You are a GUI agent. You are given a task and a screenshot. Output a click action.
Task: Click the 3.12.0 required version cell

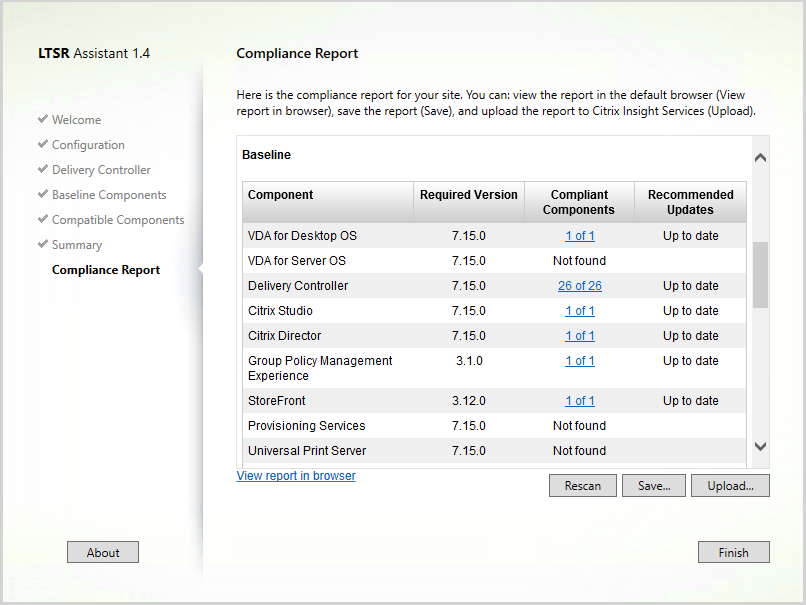coord(469,401)
